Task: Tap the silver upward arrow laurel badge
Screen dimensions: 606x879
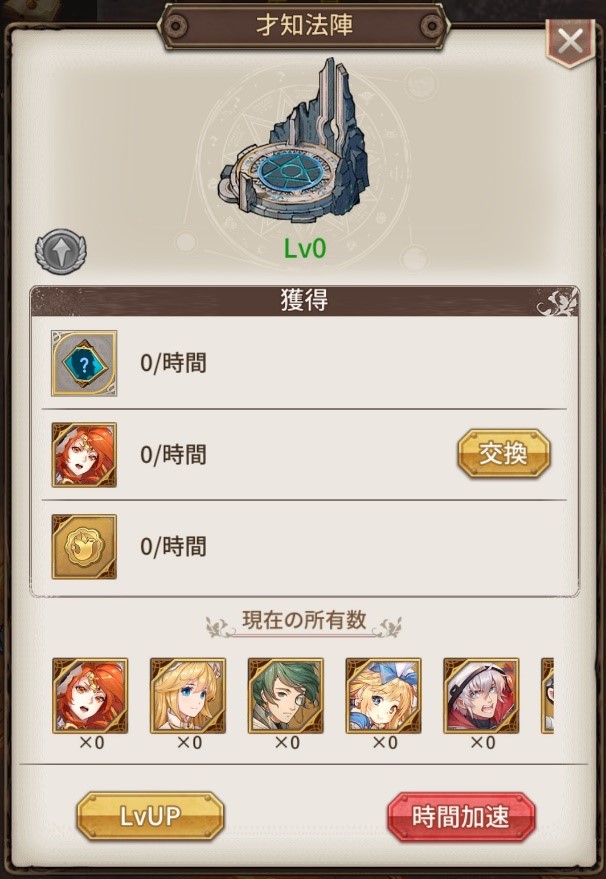Action: click(x=61, y=251)
